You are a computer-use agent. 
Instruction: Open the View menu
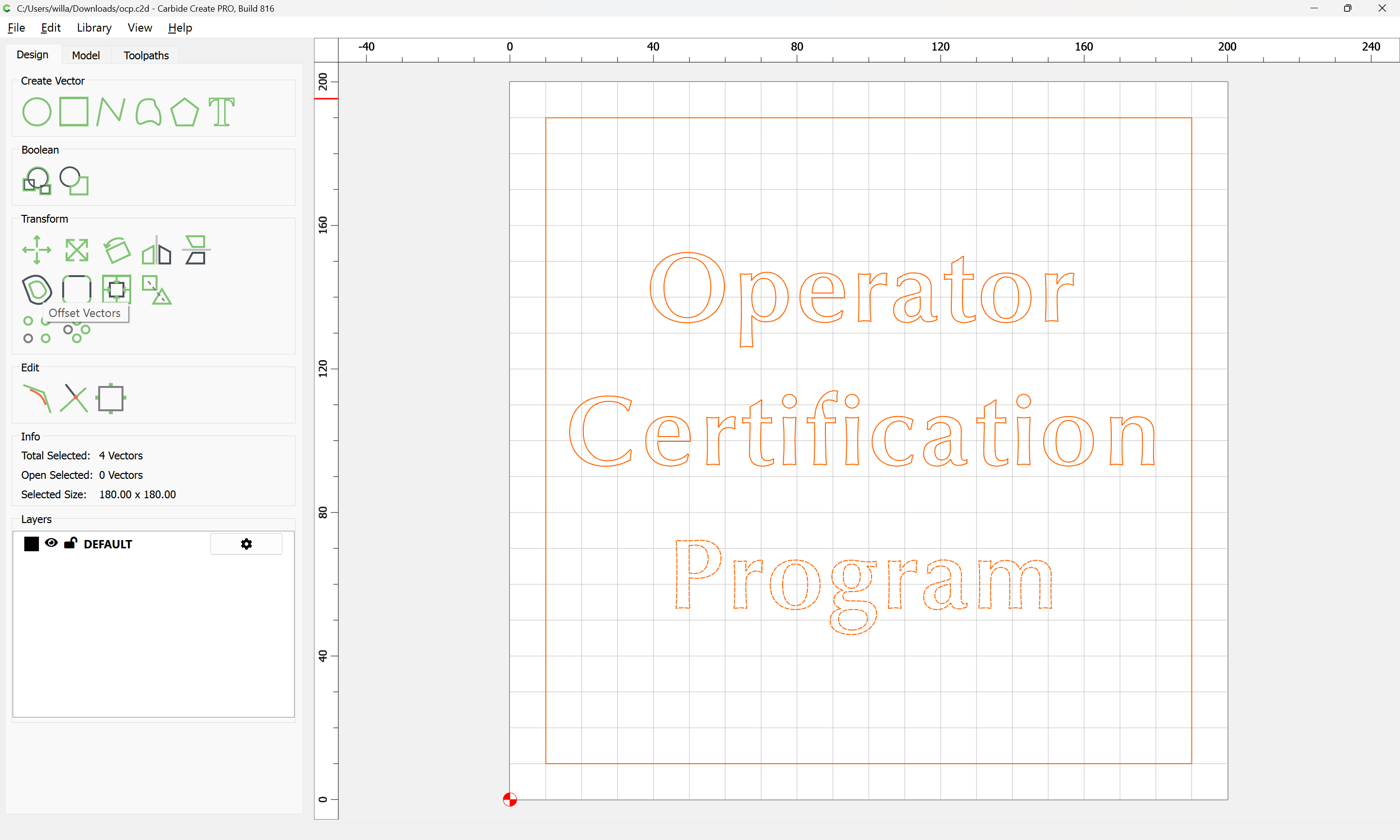[x=140, y=28]
